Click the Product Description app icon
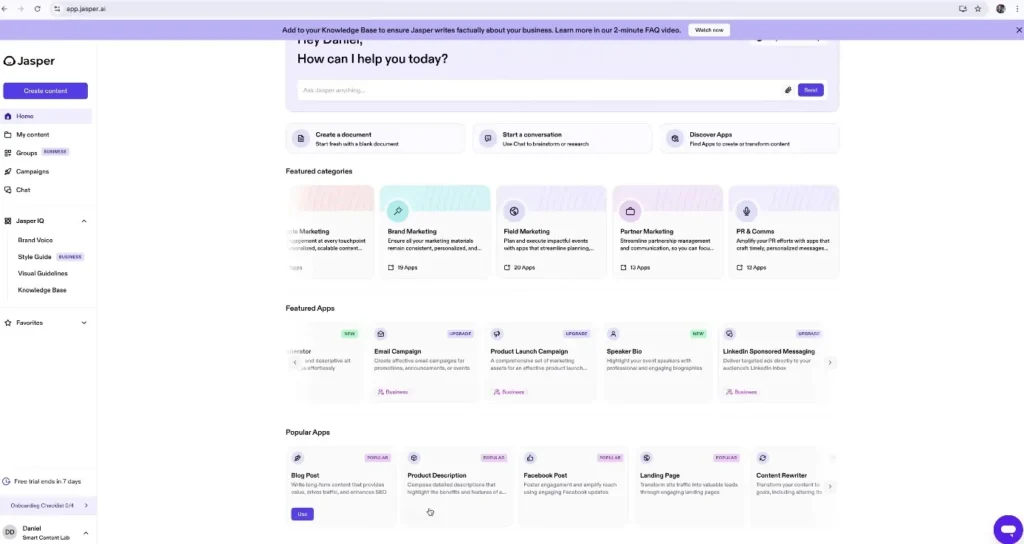This screenshot has width=1024, height=544. click(x=413, y=458)
